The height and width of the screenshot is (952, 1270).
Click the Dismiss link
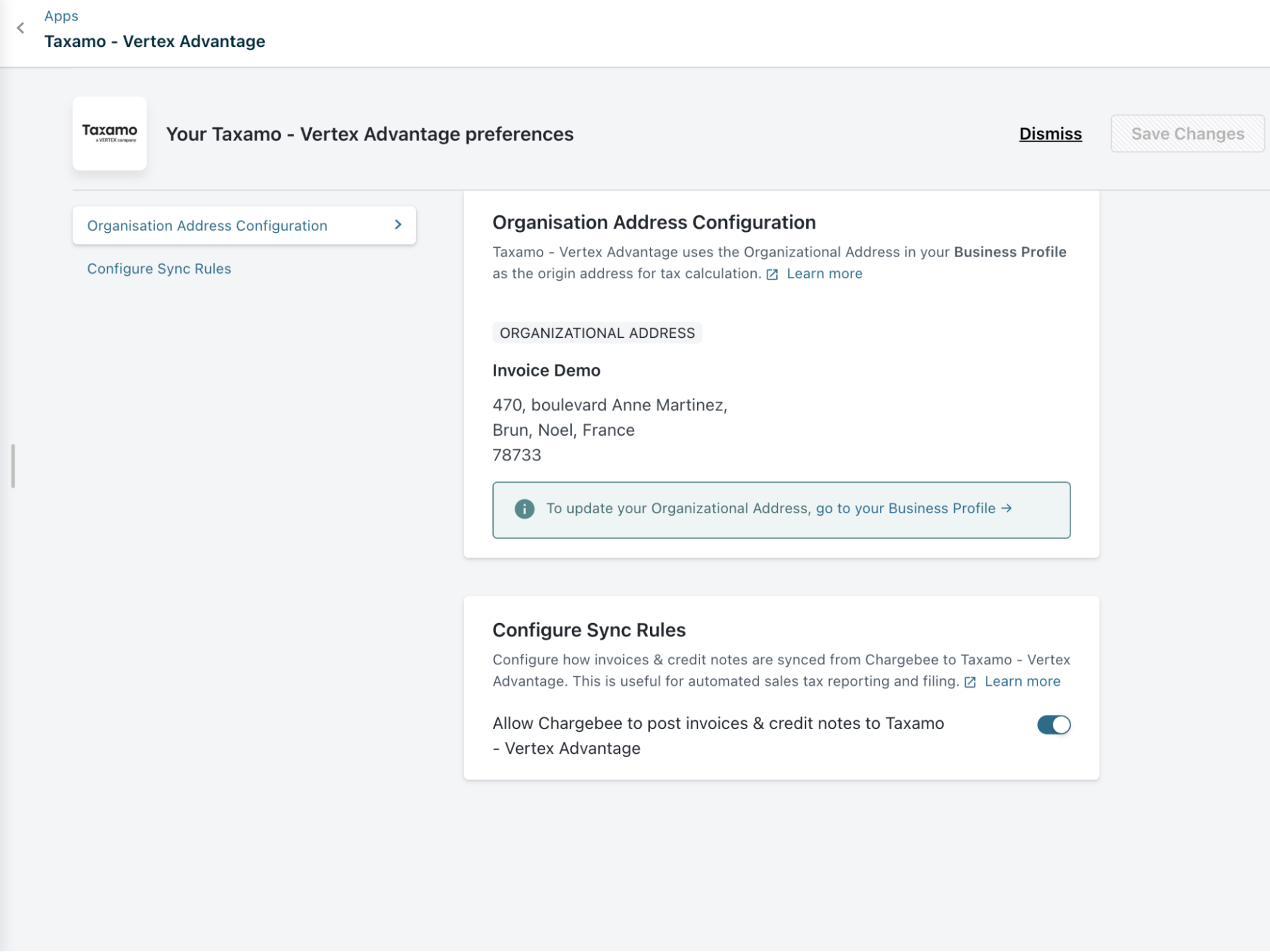[x=1050, y=134]
